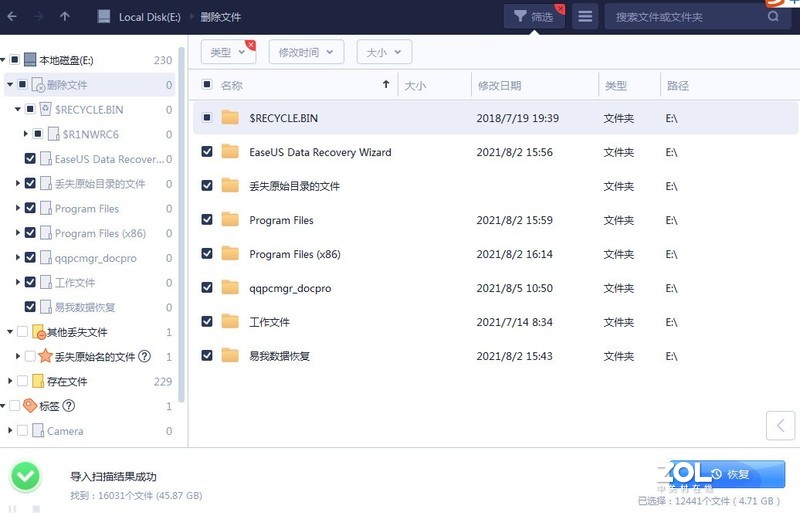Open the 筛选 filter button
Screen dimensions: 800x516
(534, 16)
